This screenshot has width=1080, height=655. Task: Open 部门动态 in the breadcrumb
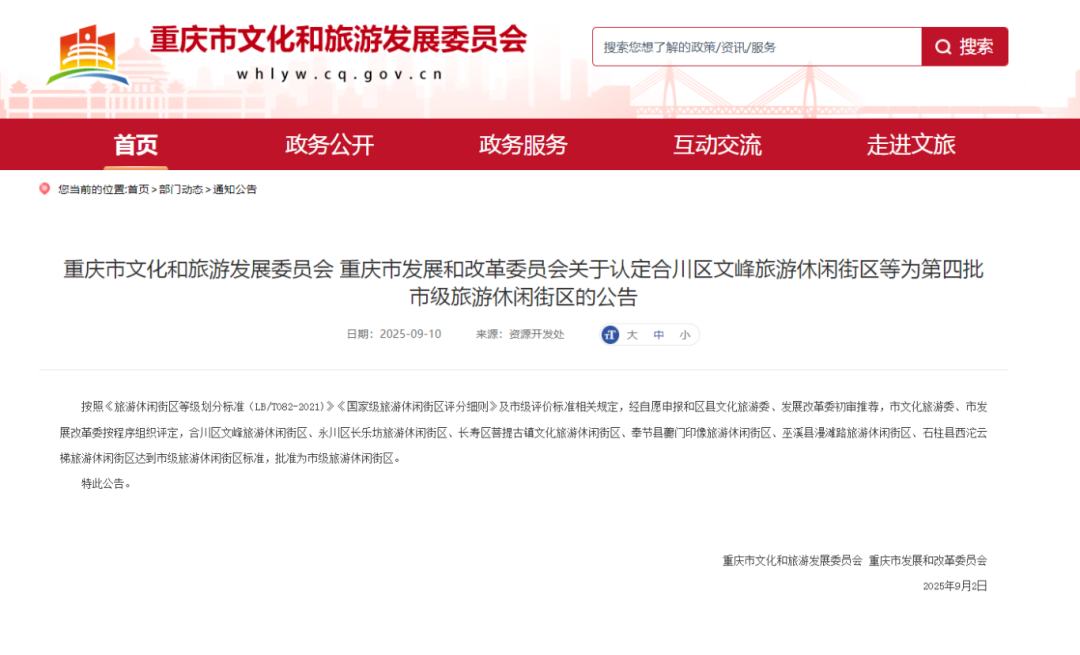pos(181,189)
